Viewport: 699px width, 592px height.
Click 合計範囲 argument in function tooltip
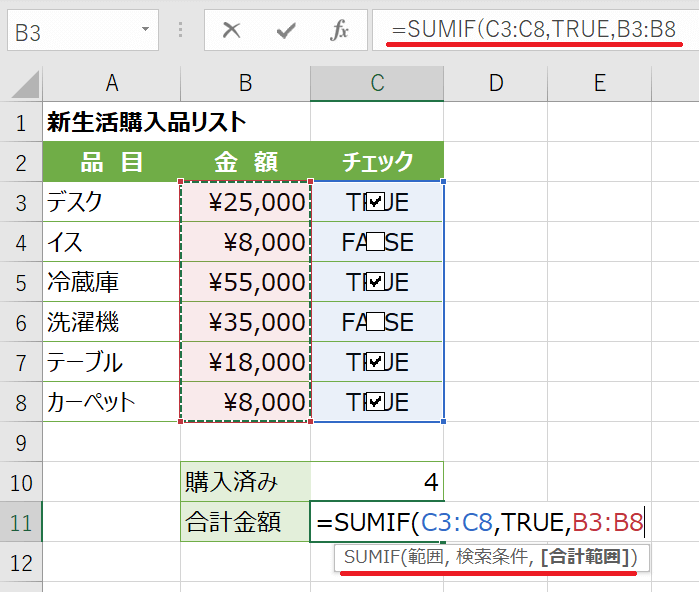pyautogui.click(x=582, y=558)
